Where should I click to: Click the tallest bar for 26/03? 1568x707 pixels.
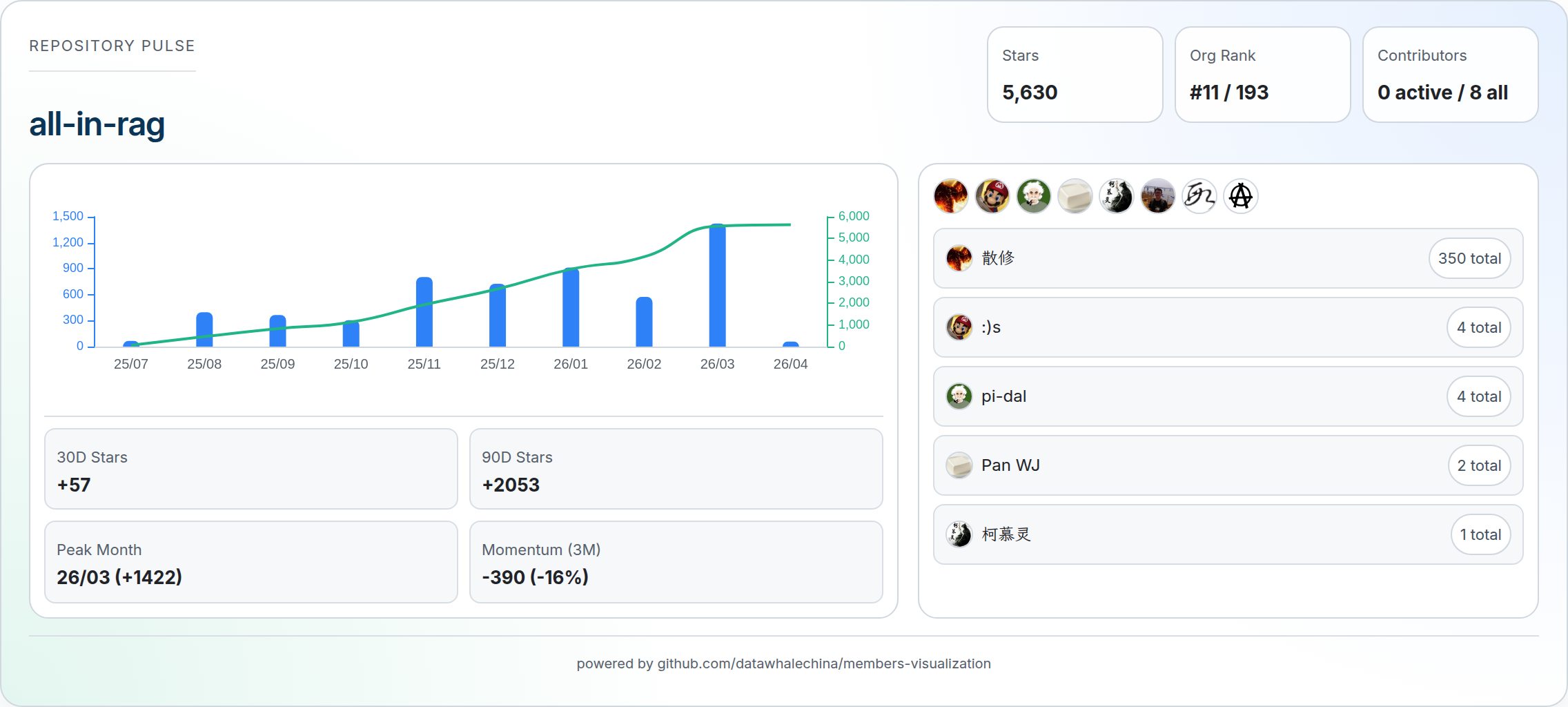point(717,287)
